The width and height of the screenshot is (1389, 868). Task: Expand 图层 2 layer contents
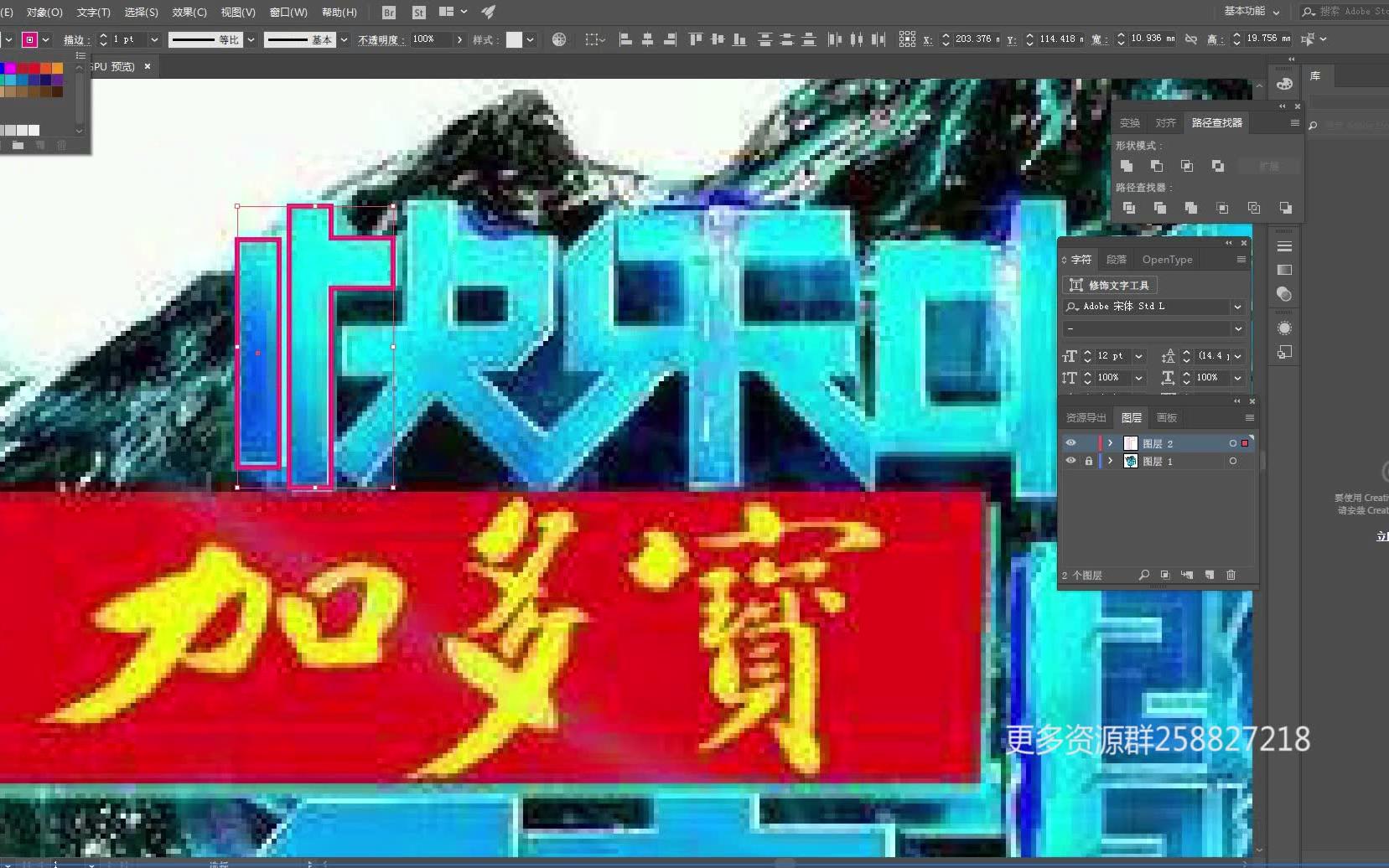[1111, 443]
